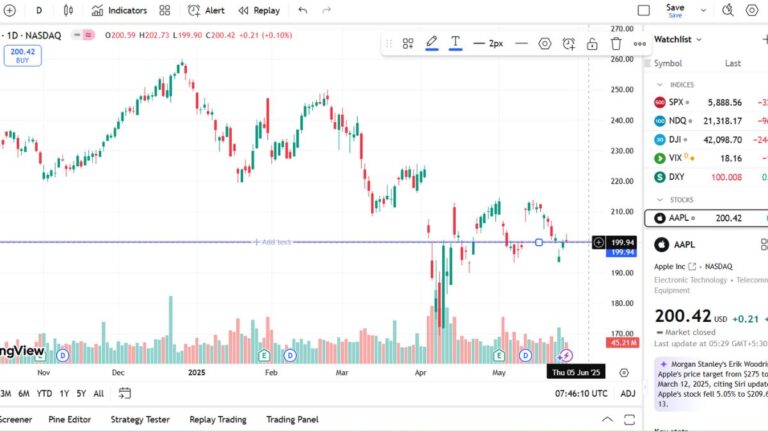Toggle the chart layout square icon near Save

[644, 10]
